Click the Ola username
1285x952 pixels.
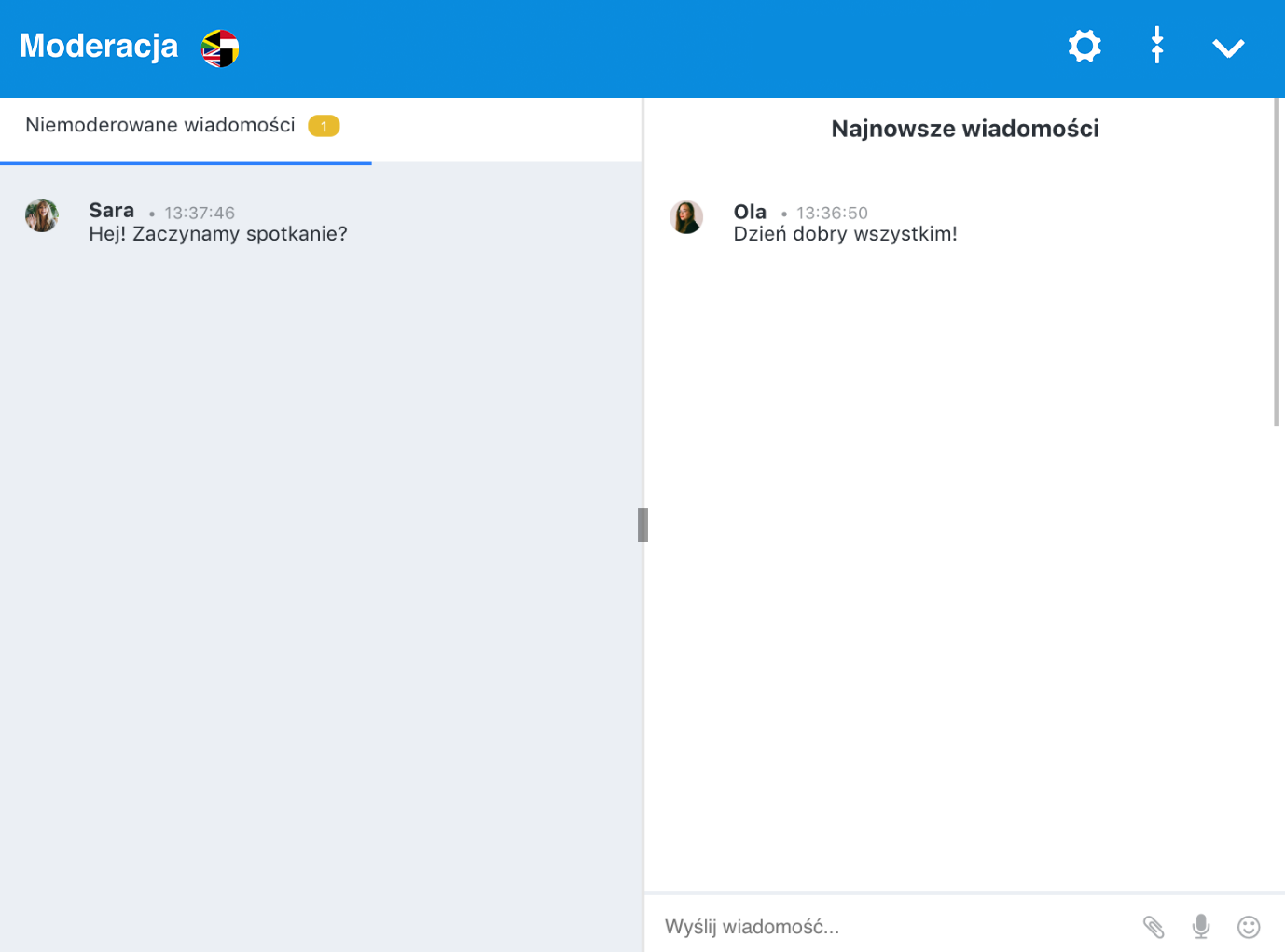750,212
